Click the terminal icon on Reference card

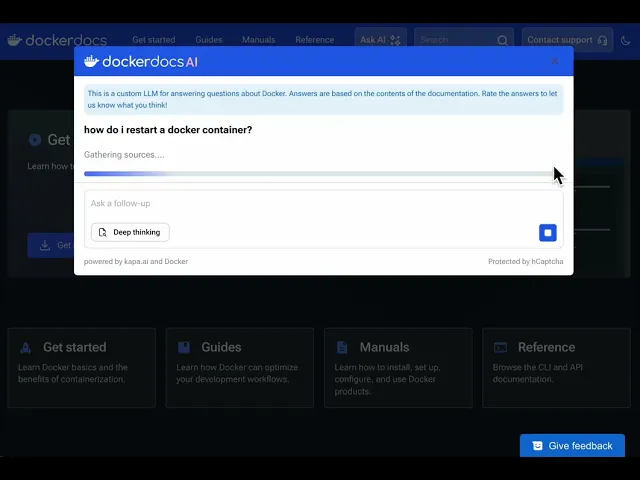(500, 347)
